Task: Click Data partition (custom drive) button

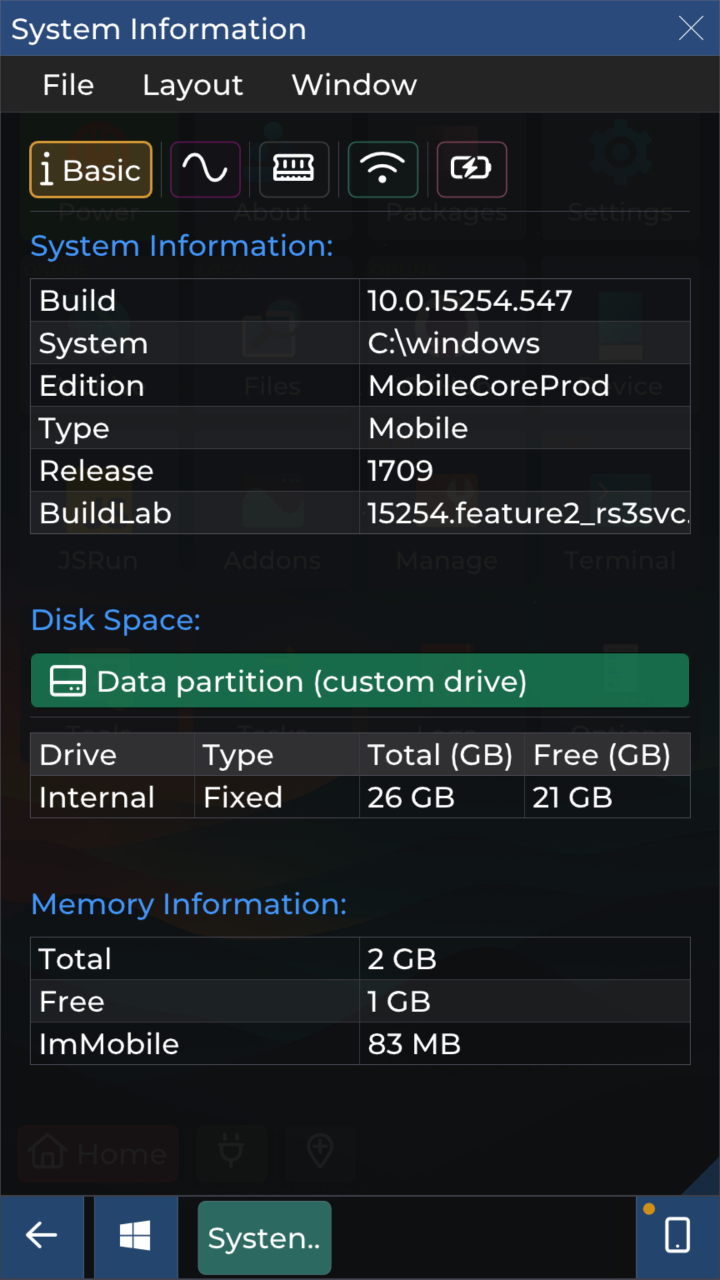Action: pyautogui.click(x=360, y=681)
